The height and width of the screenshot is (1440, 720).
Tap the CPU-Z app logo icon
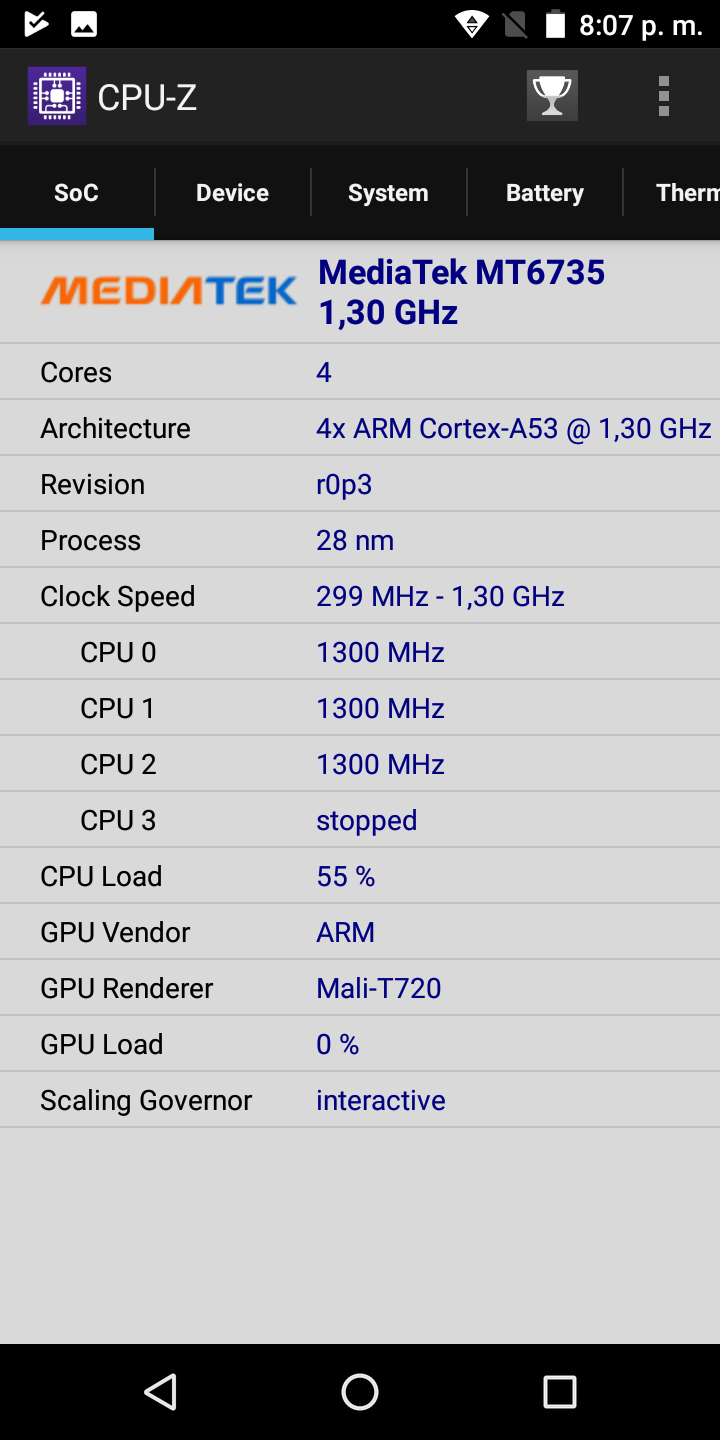[57, 96]
